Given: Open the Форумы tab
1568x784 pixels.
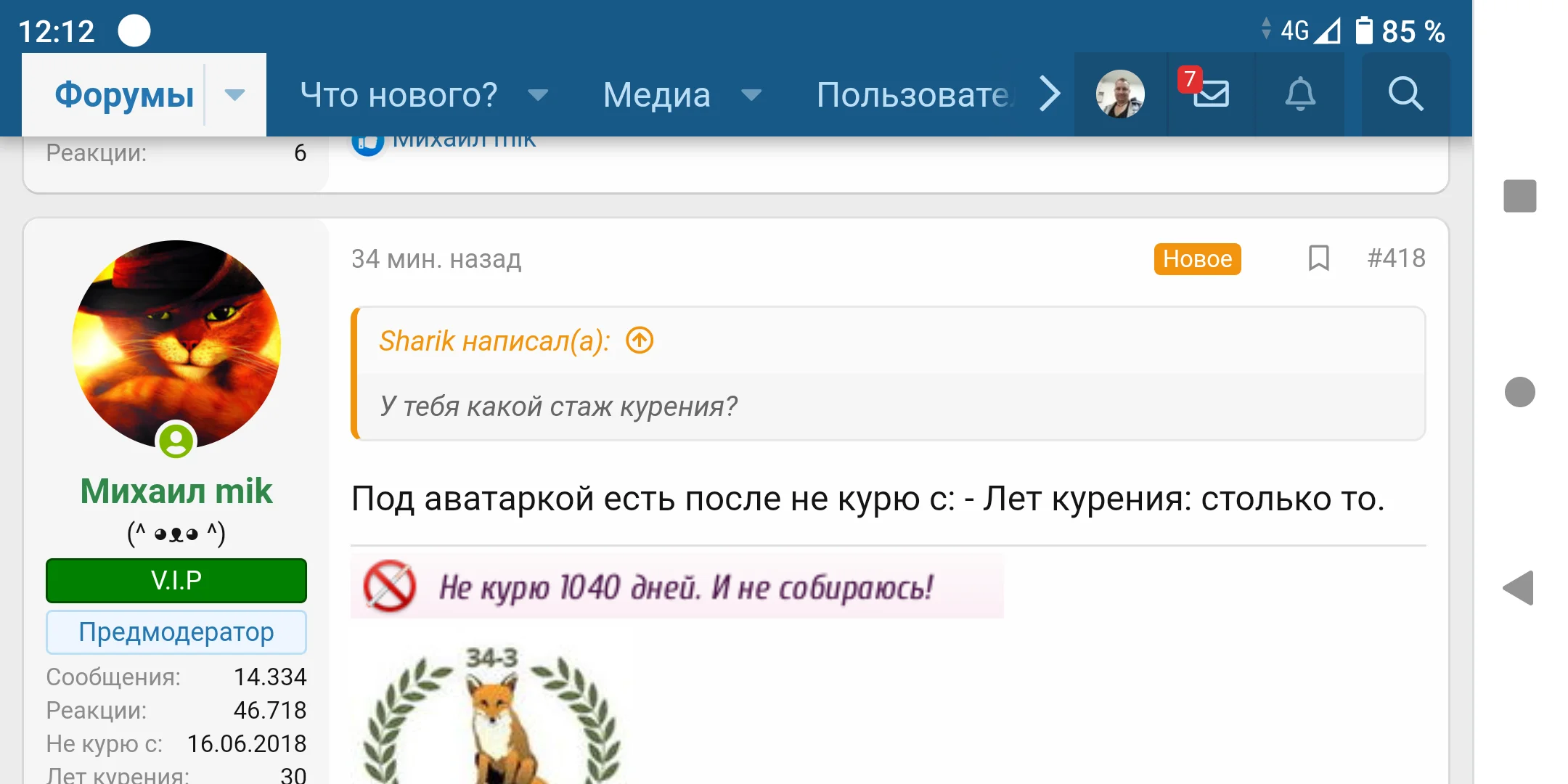Looking at the screenshot, I should click(x=124, y=94).
